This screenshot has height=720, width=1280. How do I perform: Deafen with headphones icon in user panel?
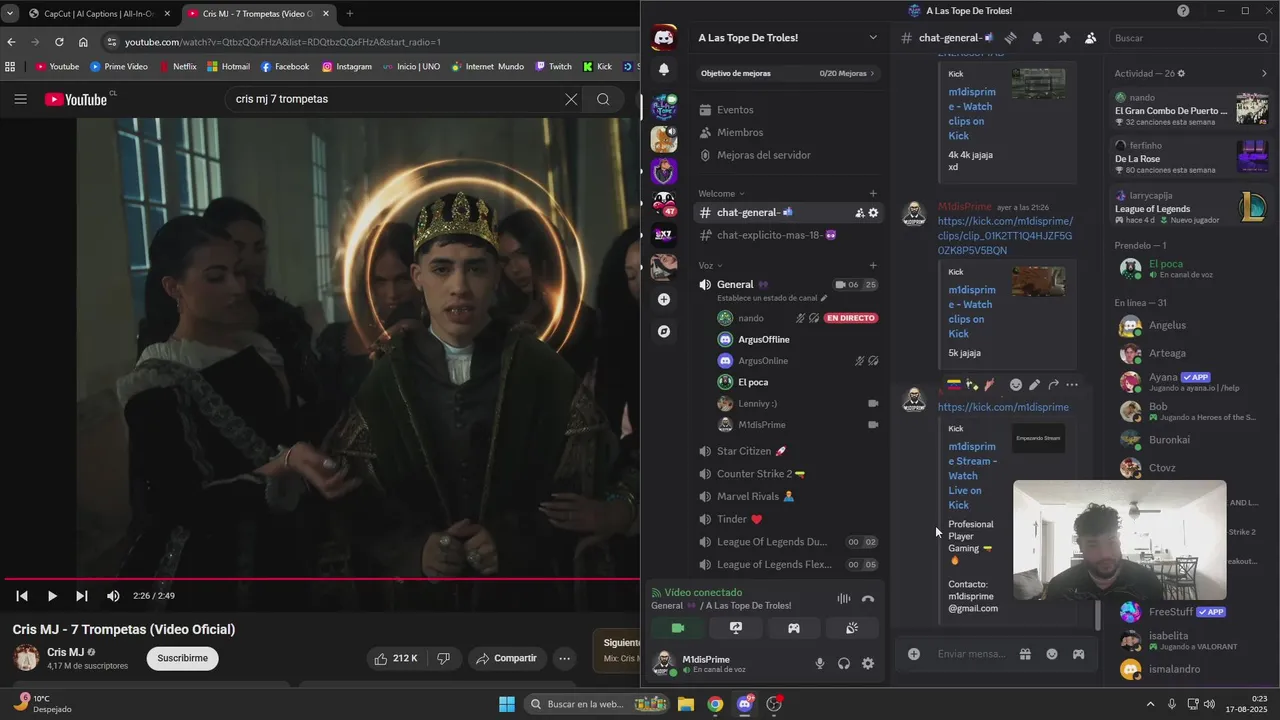click(844, 664)
